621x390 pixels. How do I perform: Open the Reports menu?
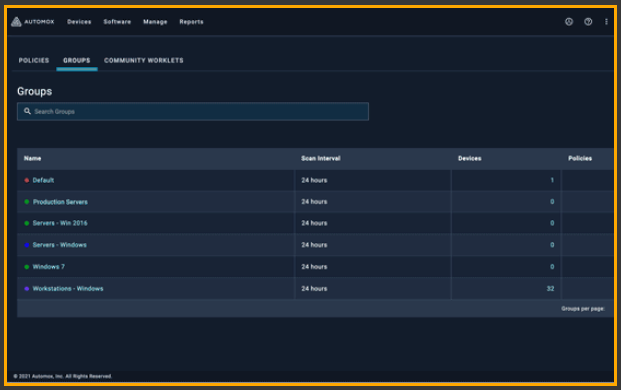point(191,22)
